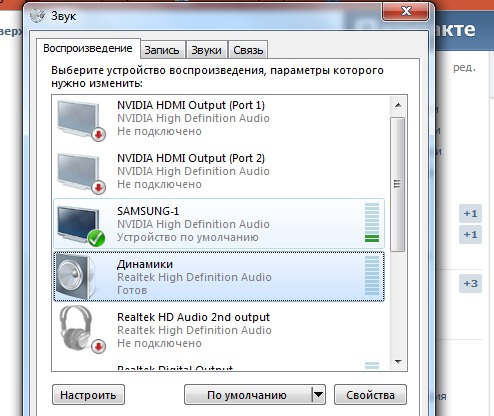This screenshot has height=416, width=494.
Task: Select the Воспроизведение tab
Action: 88,49
